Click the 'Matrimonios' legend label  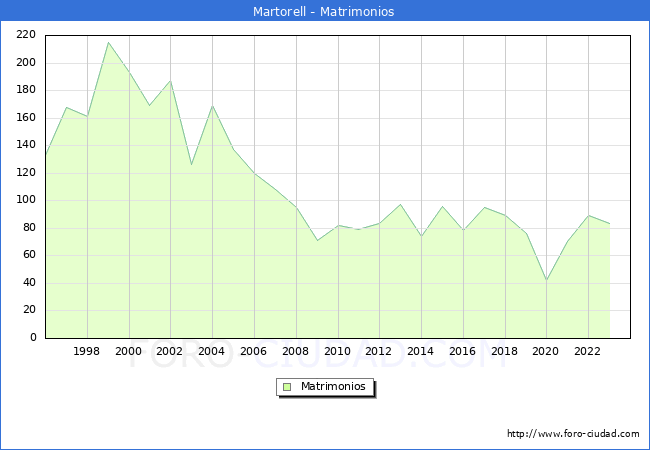(x=333, y=386)
